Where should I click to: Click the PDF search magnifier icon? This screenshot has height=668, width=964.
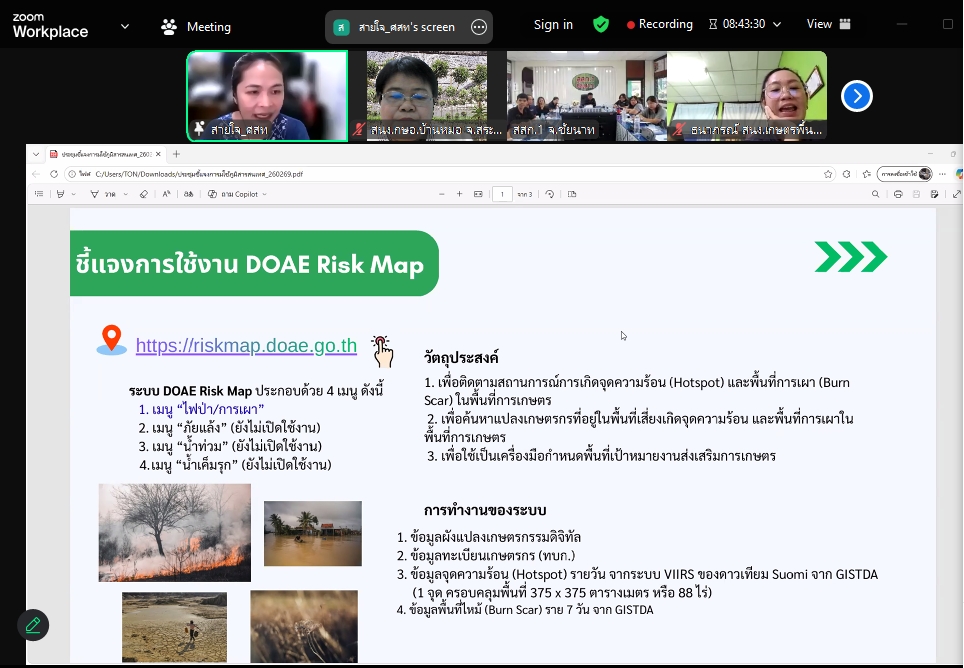[875, 194]
